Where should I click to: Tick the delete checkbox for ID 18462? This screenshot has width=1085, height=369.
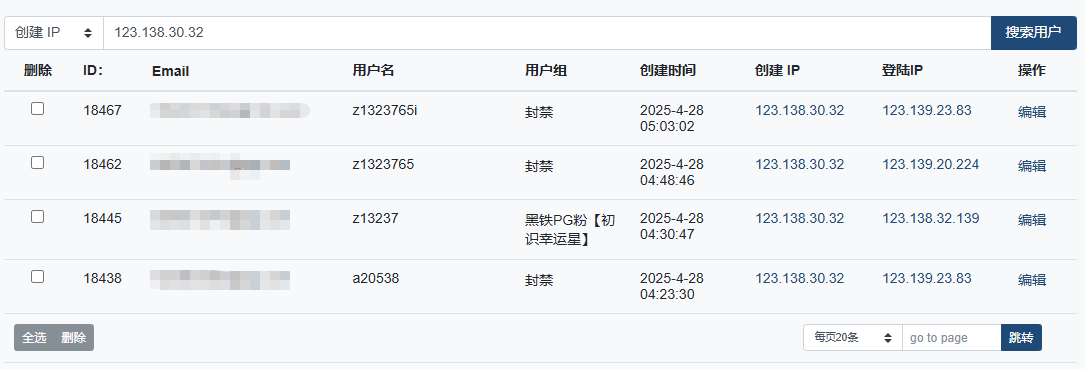tap(37, 162)
